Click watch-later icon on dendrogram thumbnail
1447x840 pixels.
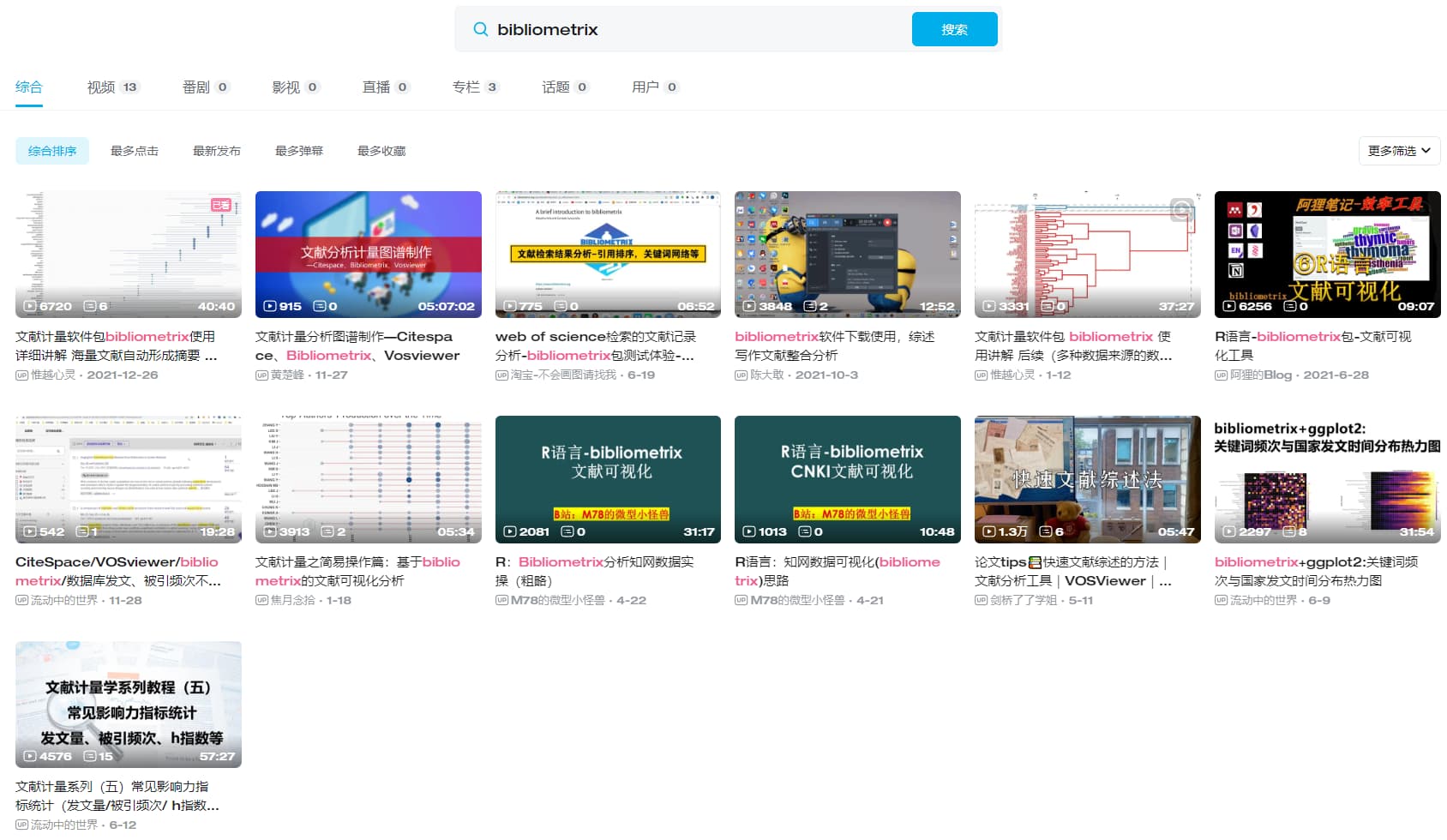pos(1182,210)
